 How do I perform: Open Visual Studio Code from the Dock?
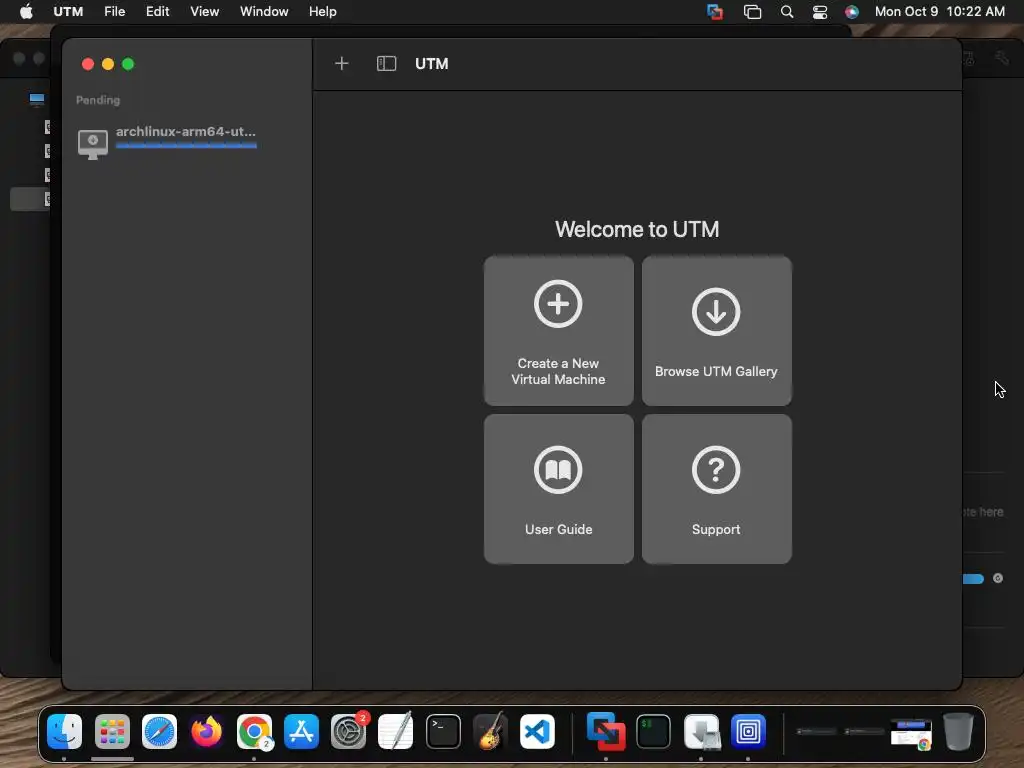[x=537, y=731]
